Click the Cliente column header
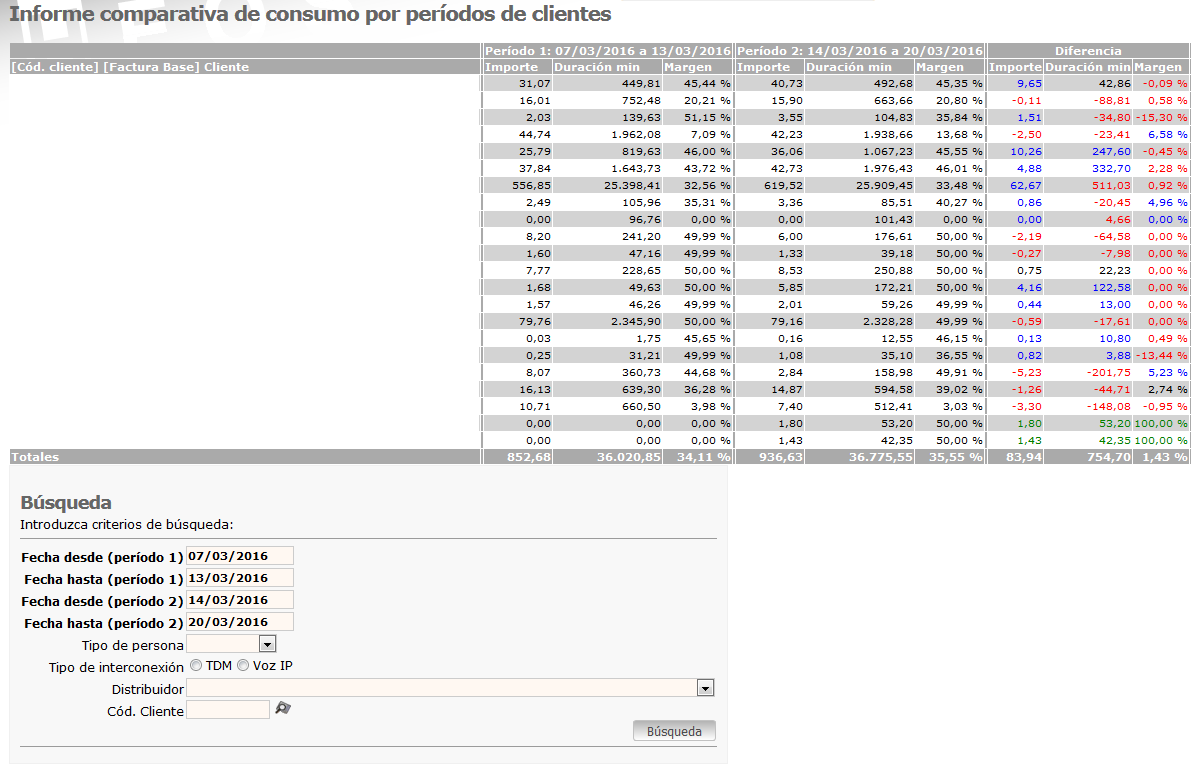The height and width of the screenshot is (770, 1196). (x=226, y=67)
